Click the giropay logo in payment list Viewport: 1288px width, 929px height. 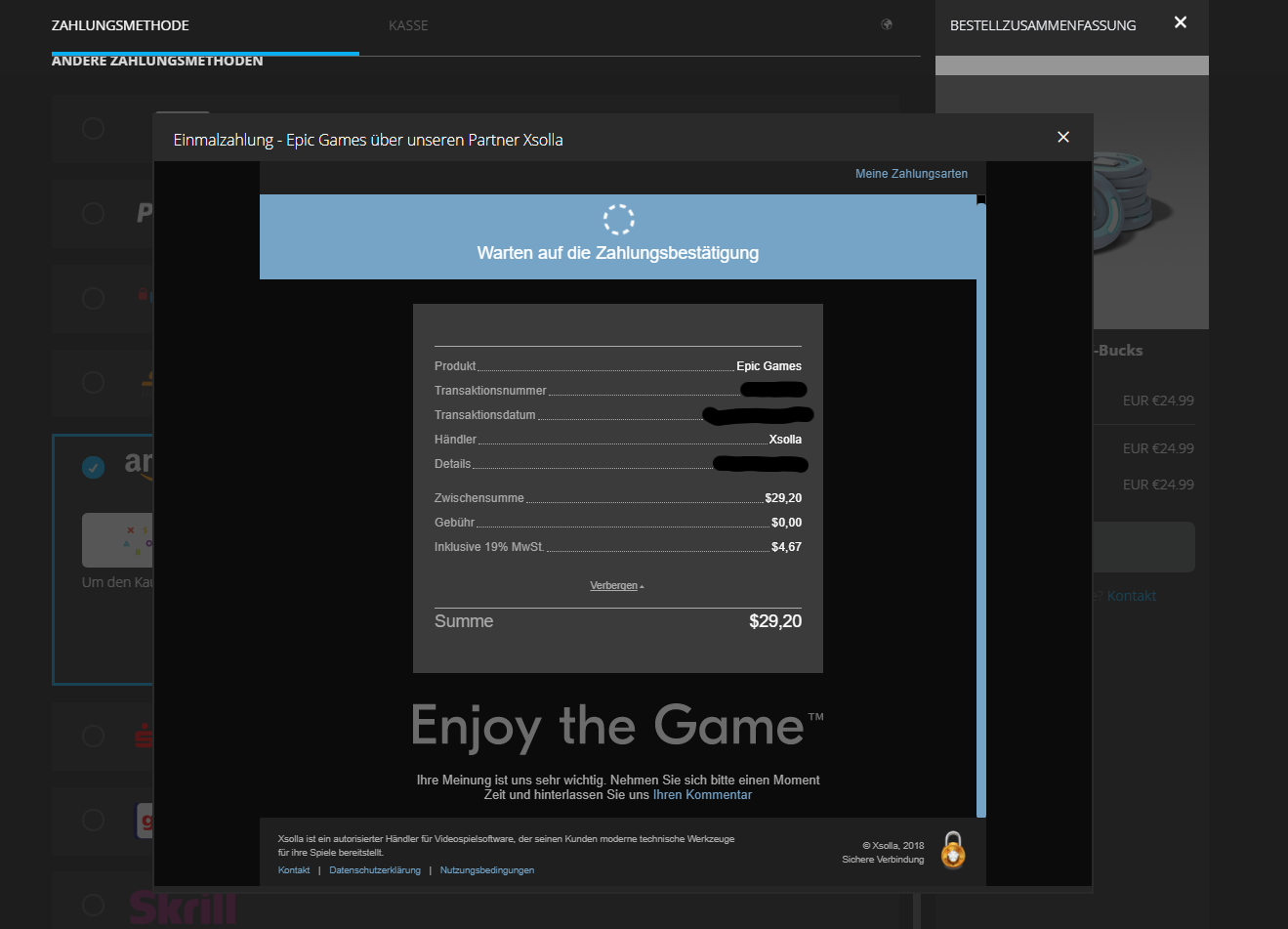pyautogui.click(x=144, y=821)
